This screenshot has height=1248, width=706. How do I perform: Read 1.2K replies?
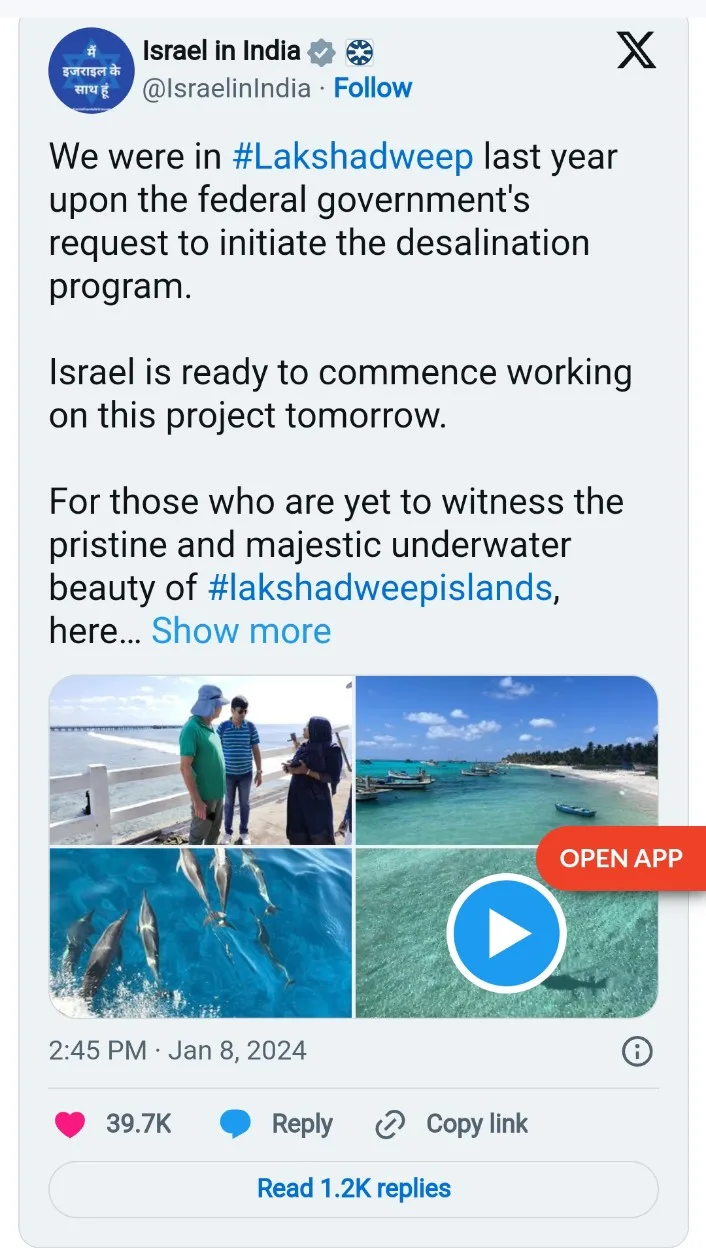[x=353, y=1188]
